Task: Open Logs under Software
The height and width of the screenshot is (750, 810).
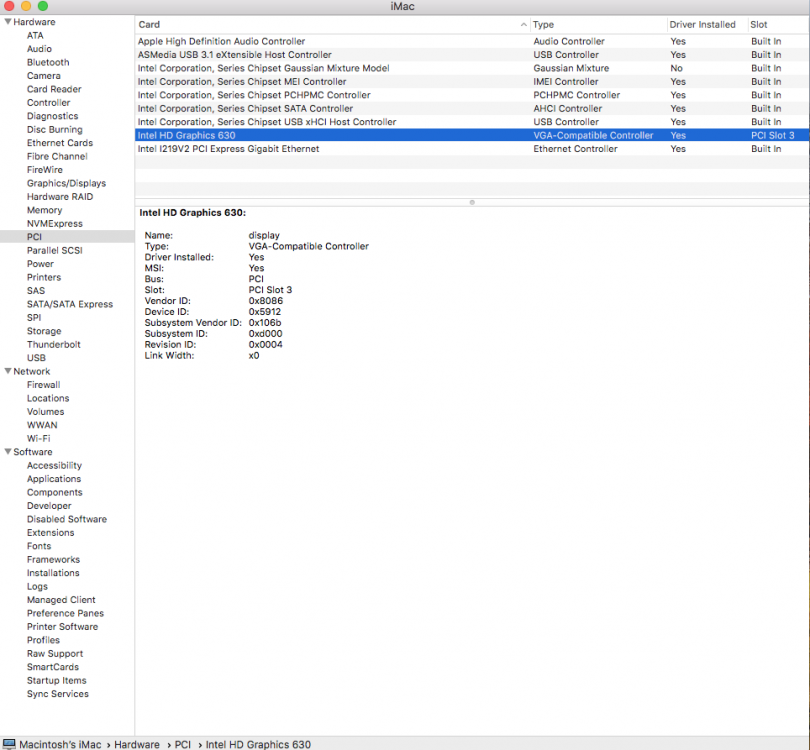Action: coord(37,586)
